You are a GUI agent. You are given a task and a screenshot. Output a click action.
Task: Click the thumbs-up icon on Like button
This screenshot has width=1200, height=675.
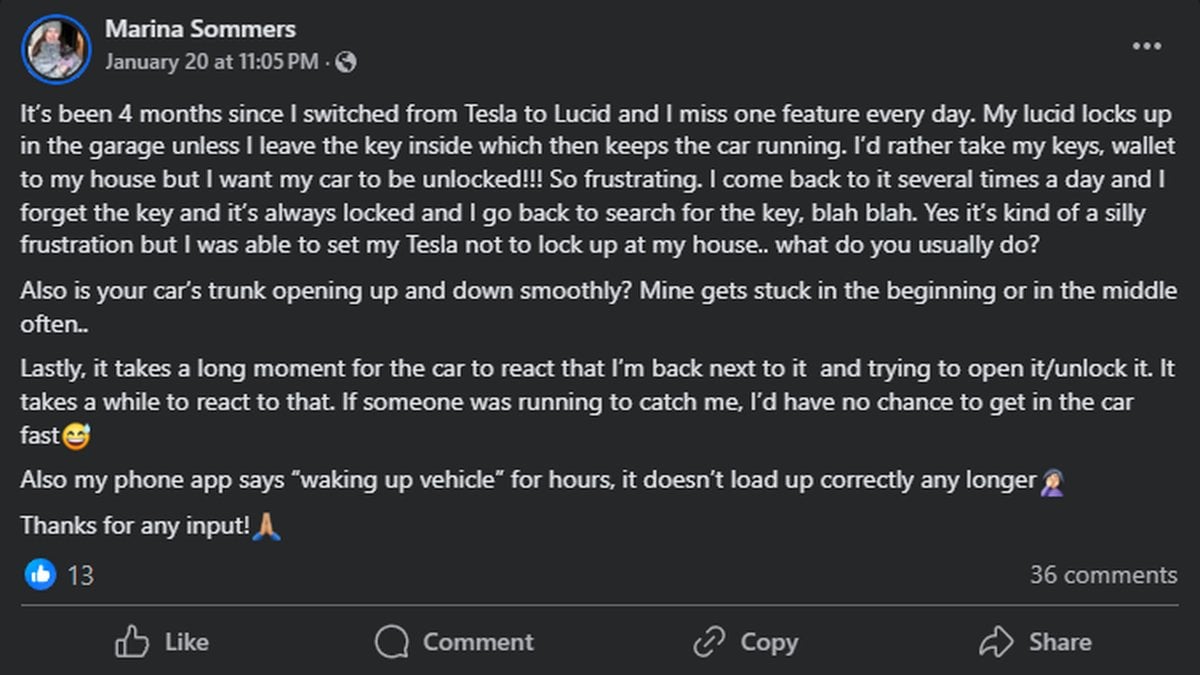pyautogui.click(x=132, y=642)
